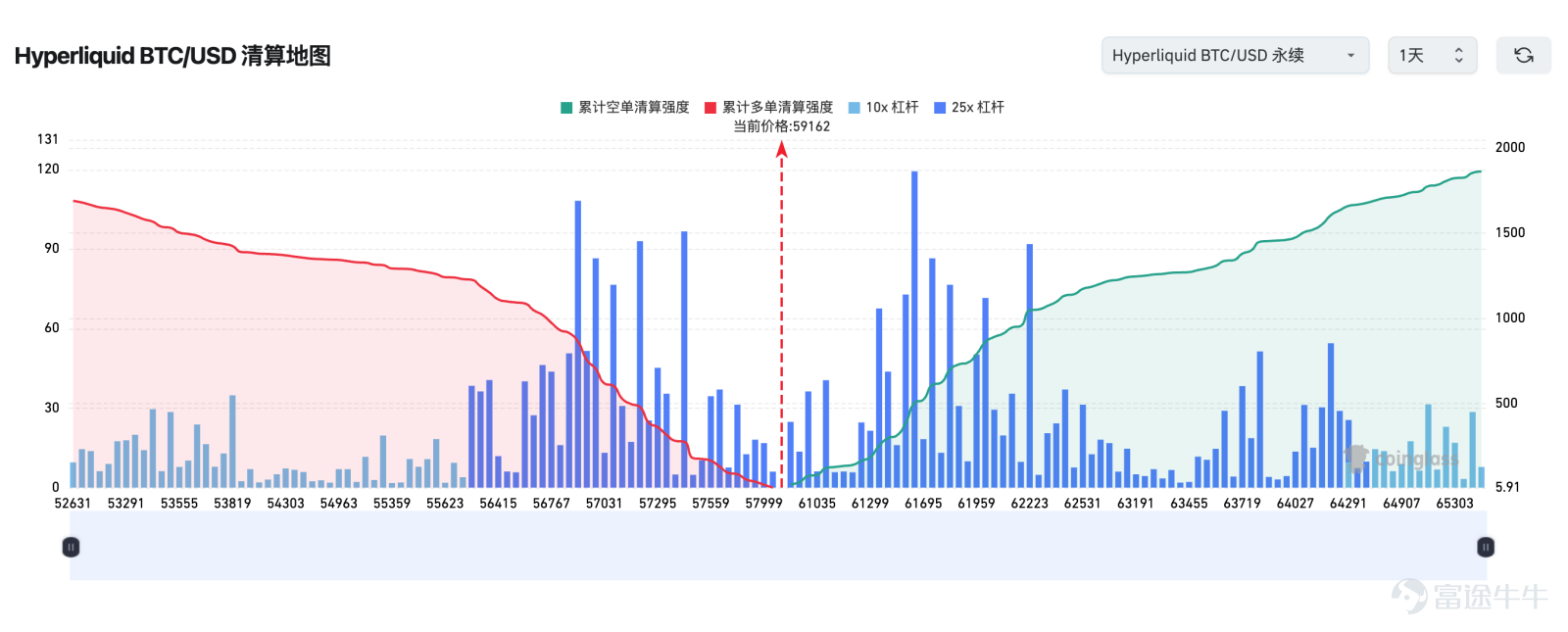Click the tall blue bar near 56767
Viewport: 1568px width, 632px height.
[578, 344]
